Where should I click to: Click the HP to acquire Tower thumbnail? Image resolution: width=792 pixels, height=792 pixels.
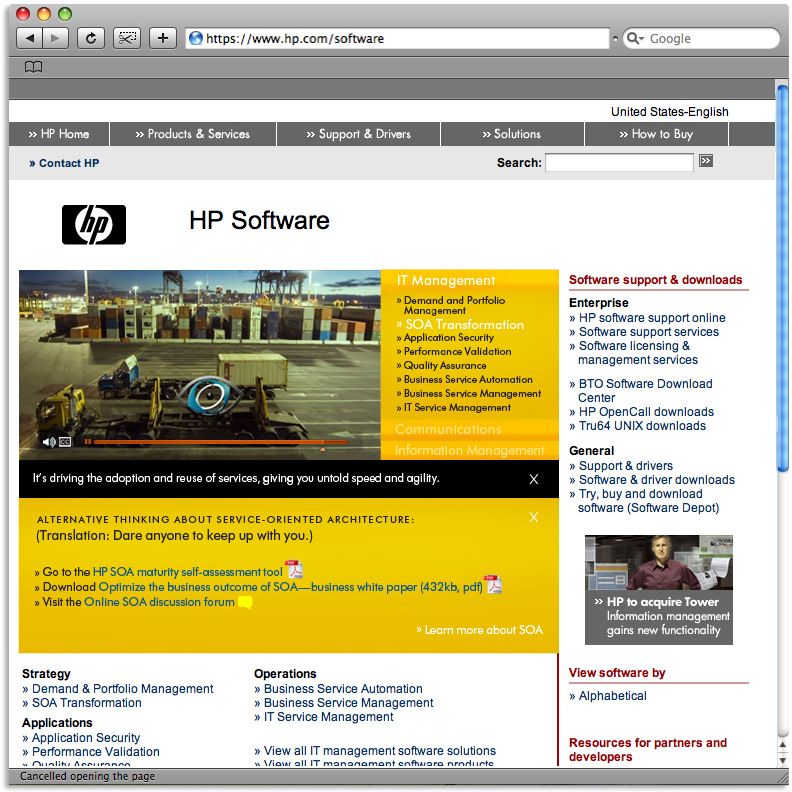click(659, 589)
